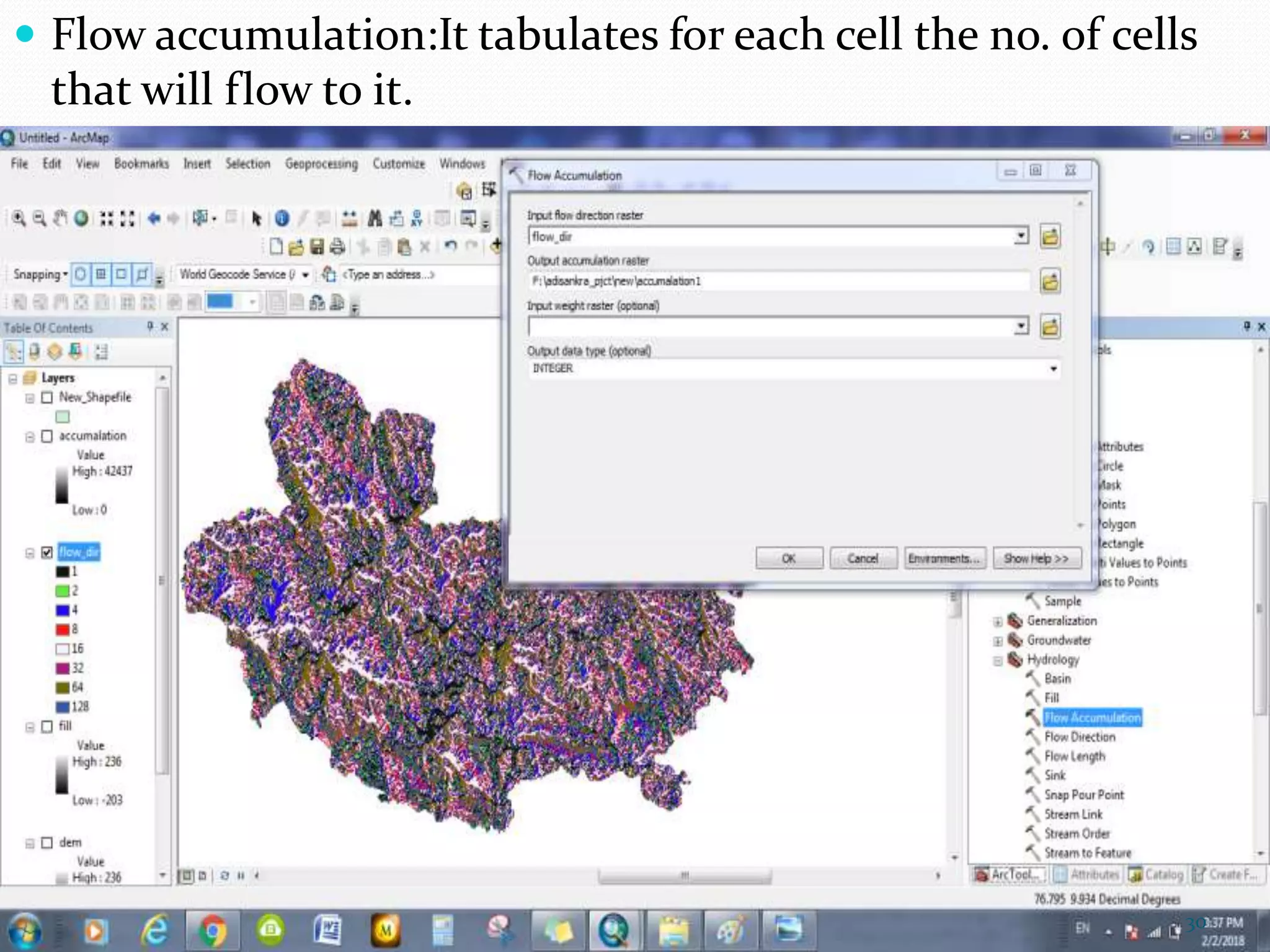Toggle the fill layer checkbox
Screen dimensions: 1270x952
point(47,726)
